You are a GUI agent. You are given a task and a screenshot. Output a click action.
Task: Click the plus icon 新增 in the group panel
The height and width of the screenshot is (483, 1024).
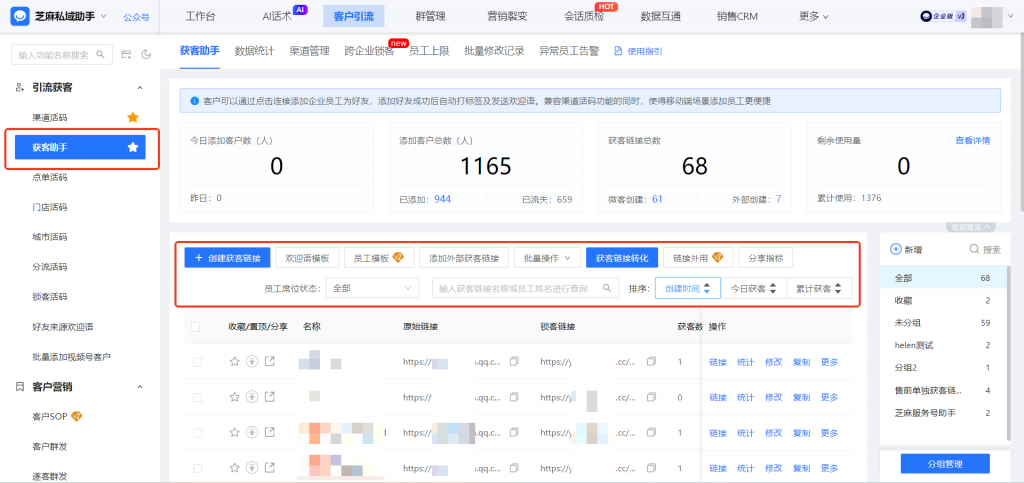point(896,249)
